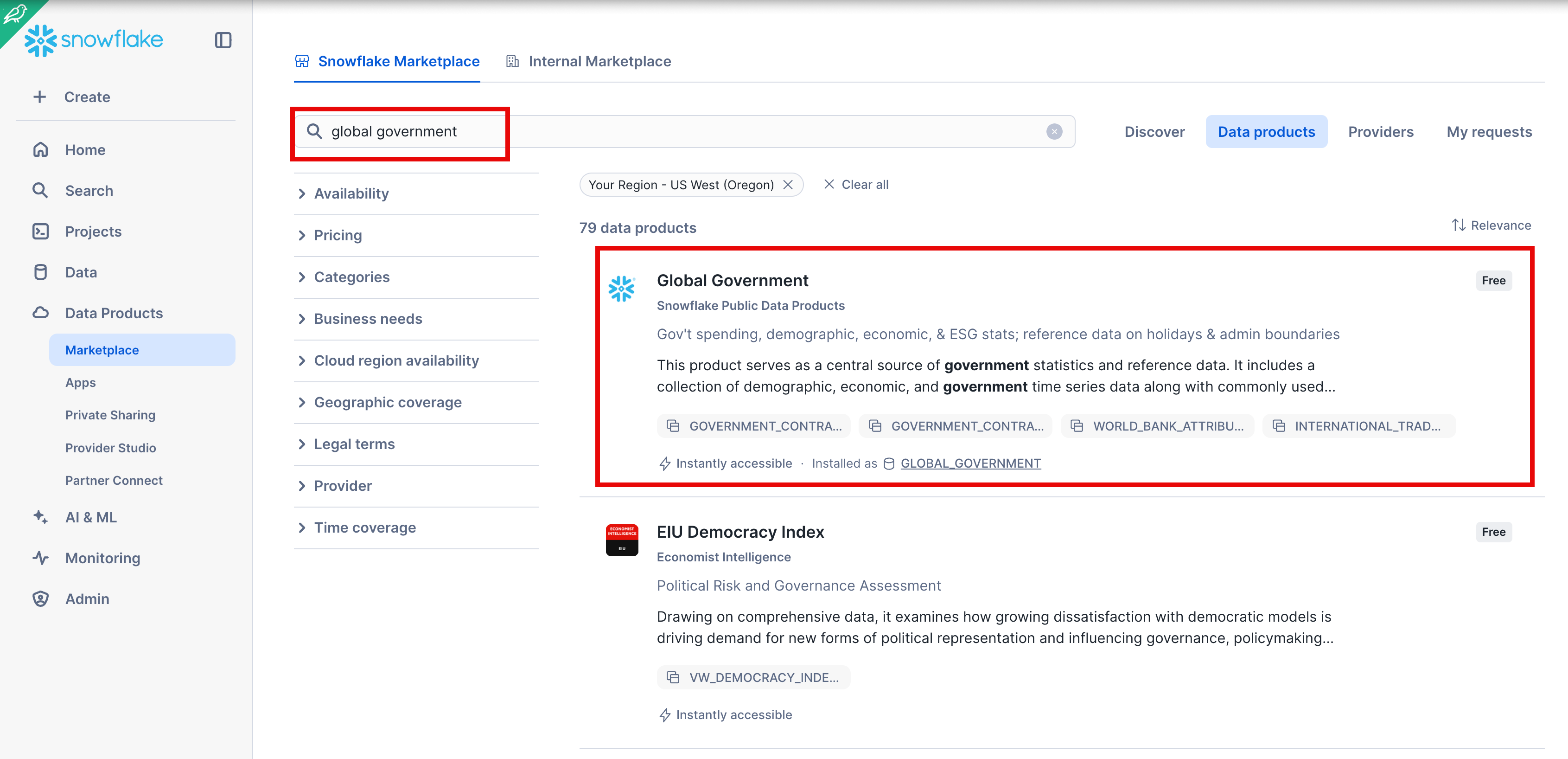
Task: Switch to the Internal Marketplace tab
Action: tap(588, 62)
